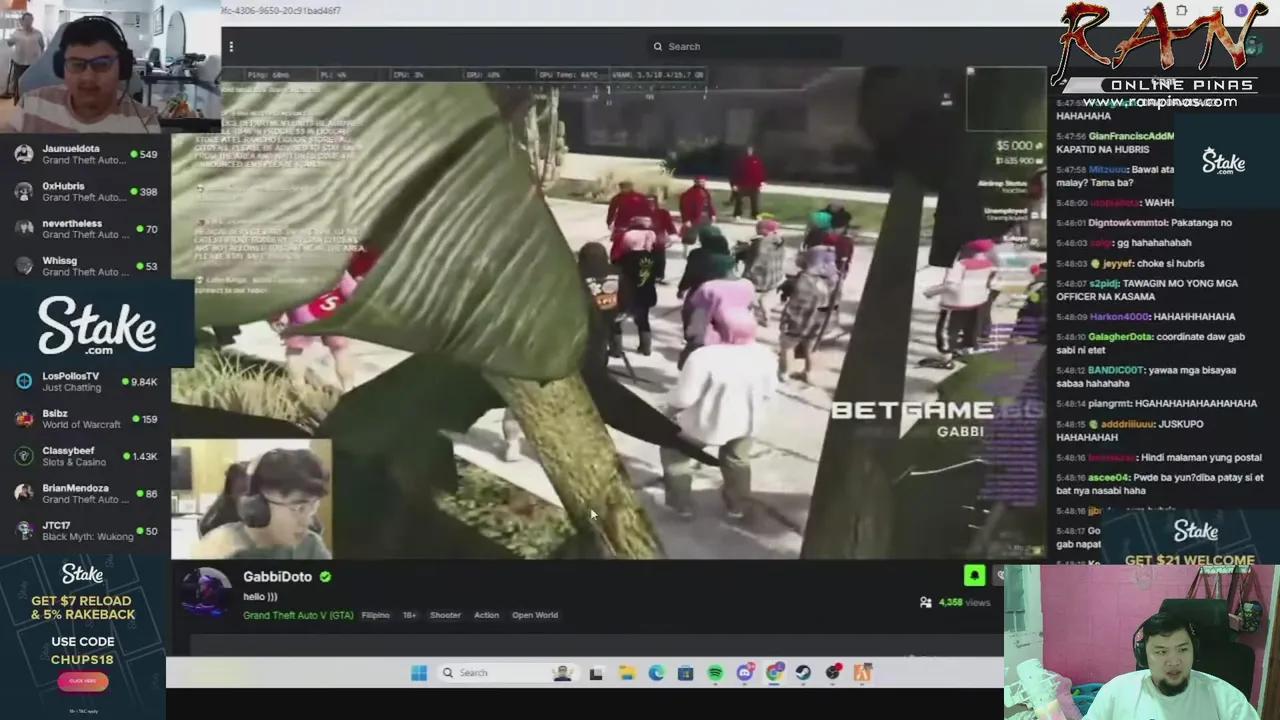Select the 18+ tag
Screen dimensions: 1280x720
coord(409,615)
